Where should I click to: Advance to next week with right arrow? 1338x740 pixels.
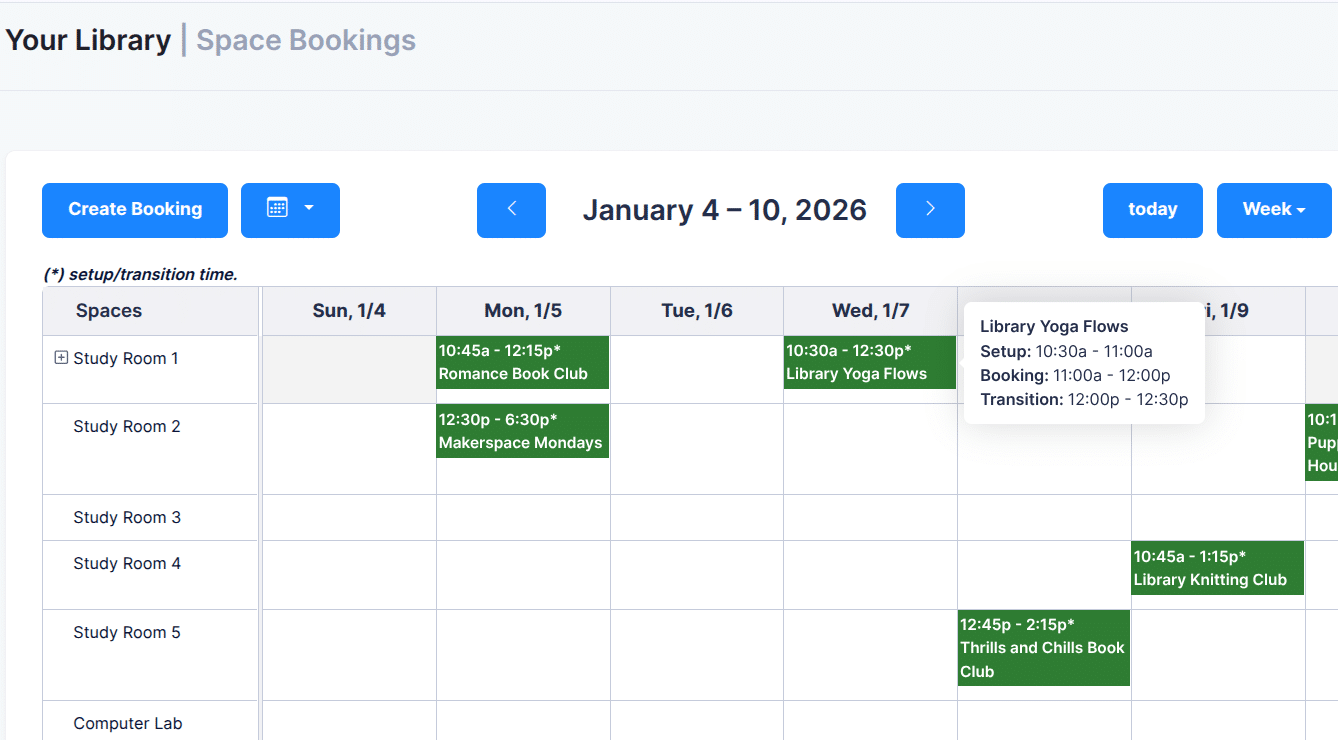click(930, 210)
